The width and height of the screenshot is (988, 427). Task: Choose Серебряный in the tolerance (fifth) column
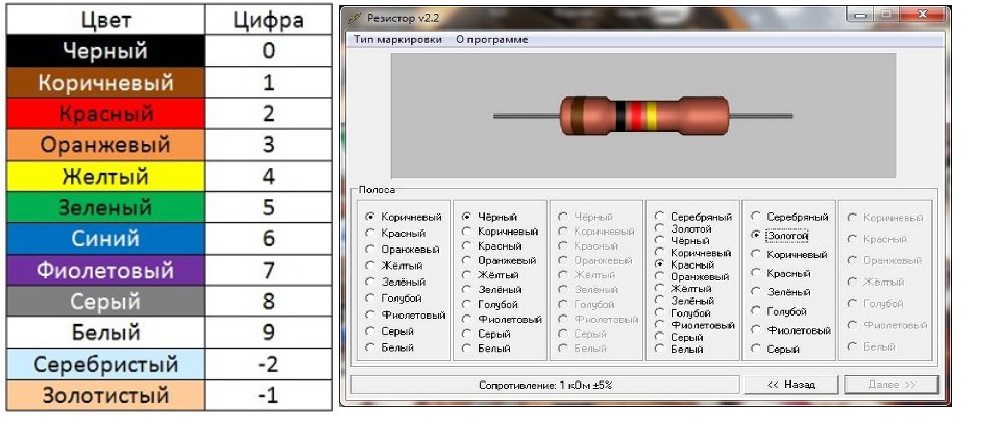[756, 217]
